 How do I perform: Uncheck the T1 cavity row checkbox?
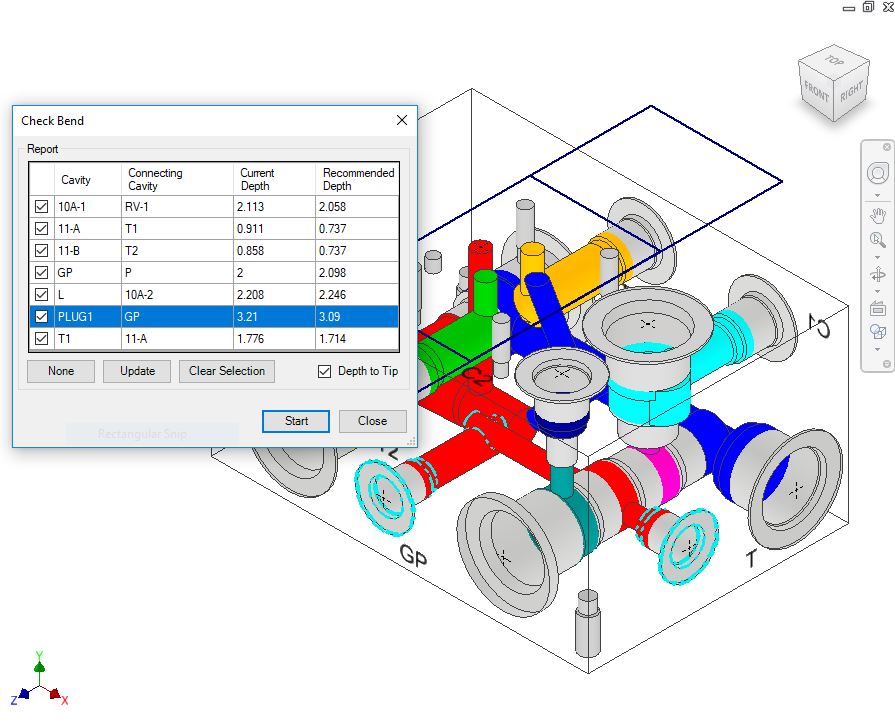click(x=41, y=339)
